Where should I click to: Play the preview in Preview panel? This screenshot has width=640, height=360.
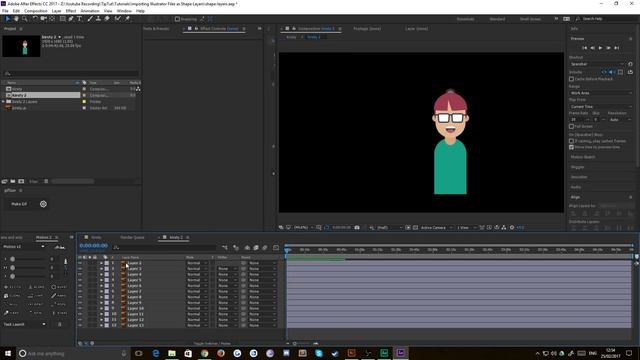[x=600, y=48]
